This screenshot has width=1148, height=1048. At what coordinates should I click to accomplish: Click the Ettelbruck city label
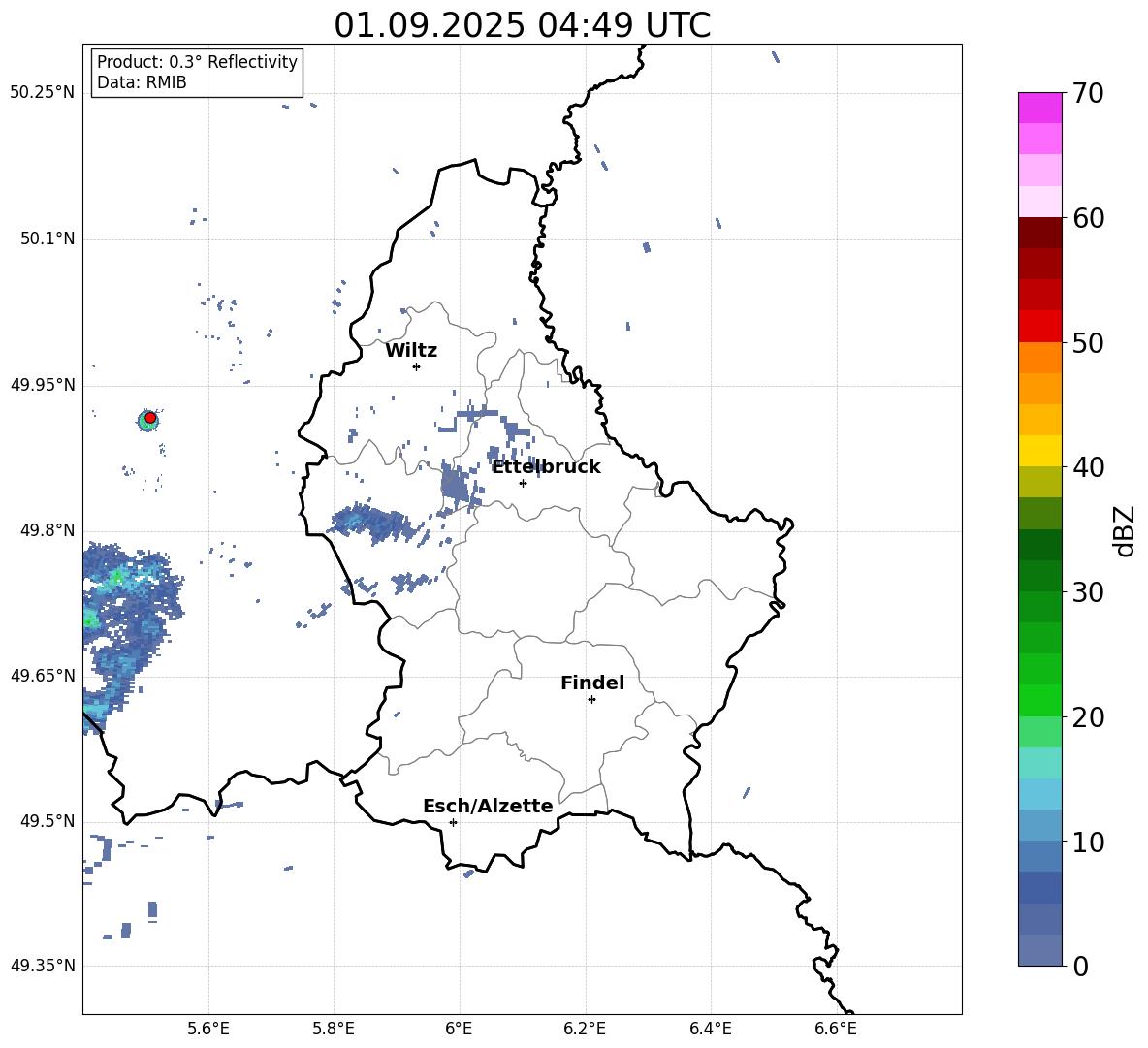(x=546, y=467)
